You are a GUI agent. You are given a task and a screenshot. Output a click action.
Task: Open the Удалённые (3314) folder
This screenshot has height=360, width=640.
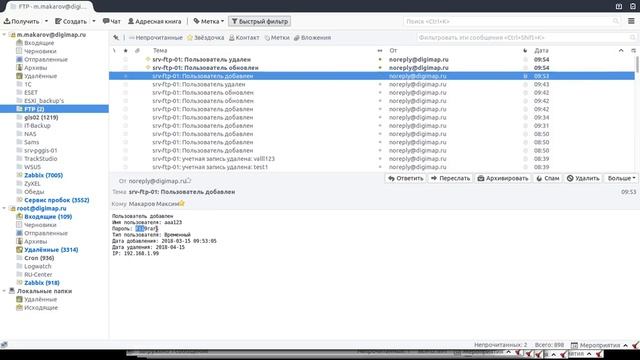(x=51, y=250)
